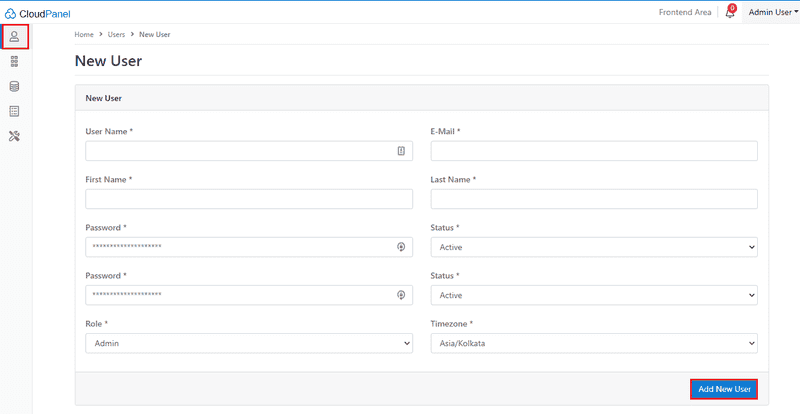
Task: Open the Admin User account menu
Action: (x=773, y=13)
